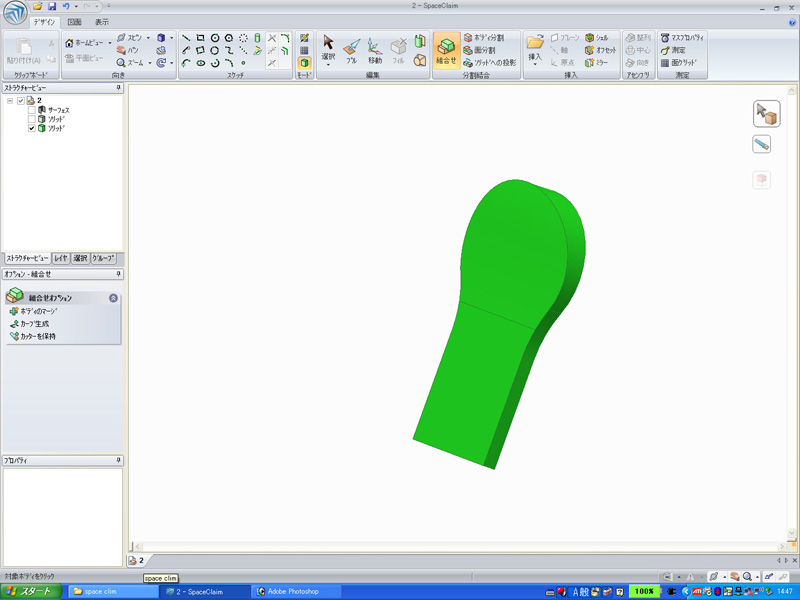Image resolution: width=800 pixels, height=600 pixels.
Task: Select the パン (Pan) view tool
Action: [x=128, y=49]
